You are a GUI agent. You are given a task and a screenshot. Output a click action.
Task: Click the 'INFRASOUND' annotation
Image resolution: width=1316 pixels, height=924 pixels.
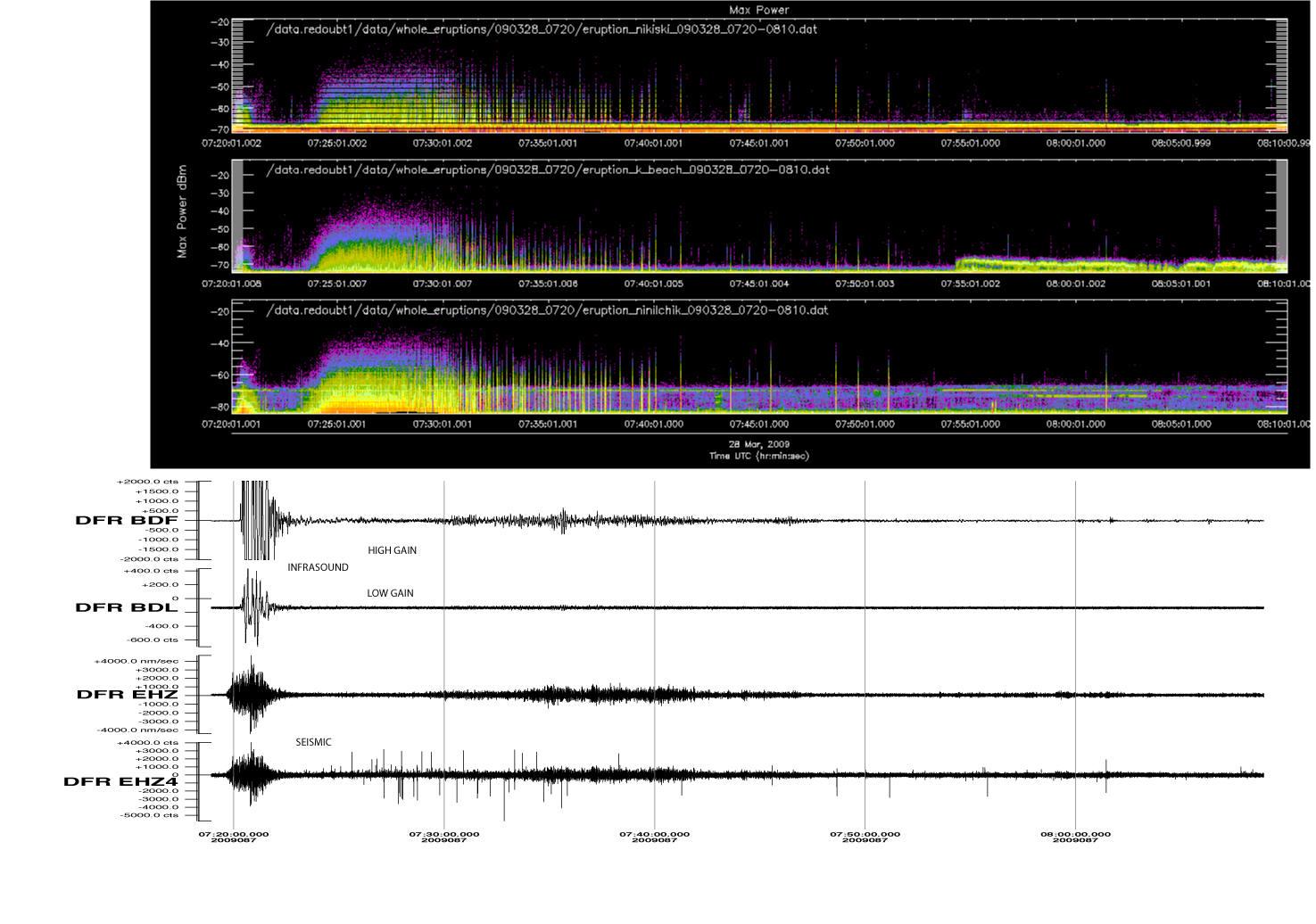[319, 567]
